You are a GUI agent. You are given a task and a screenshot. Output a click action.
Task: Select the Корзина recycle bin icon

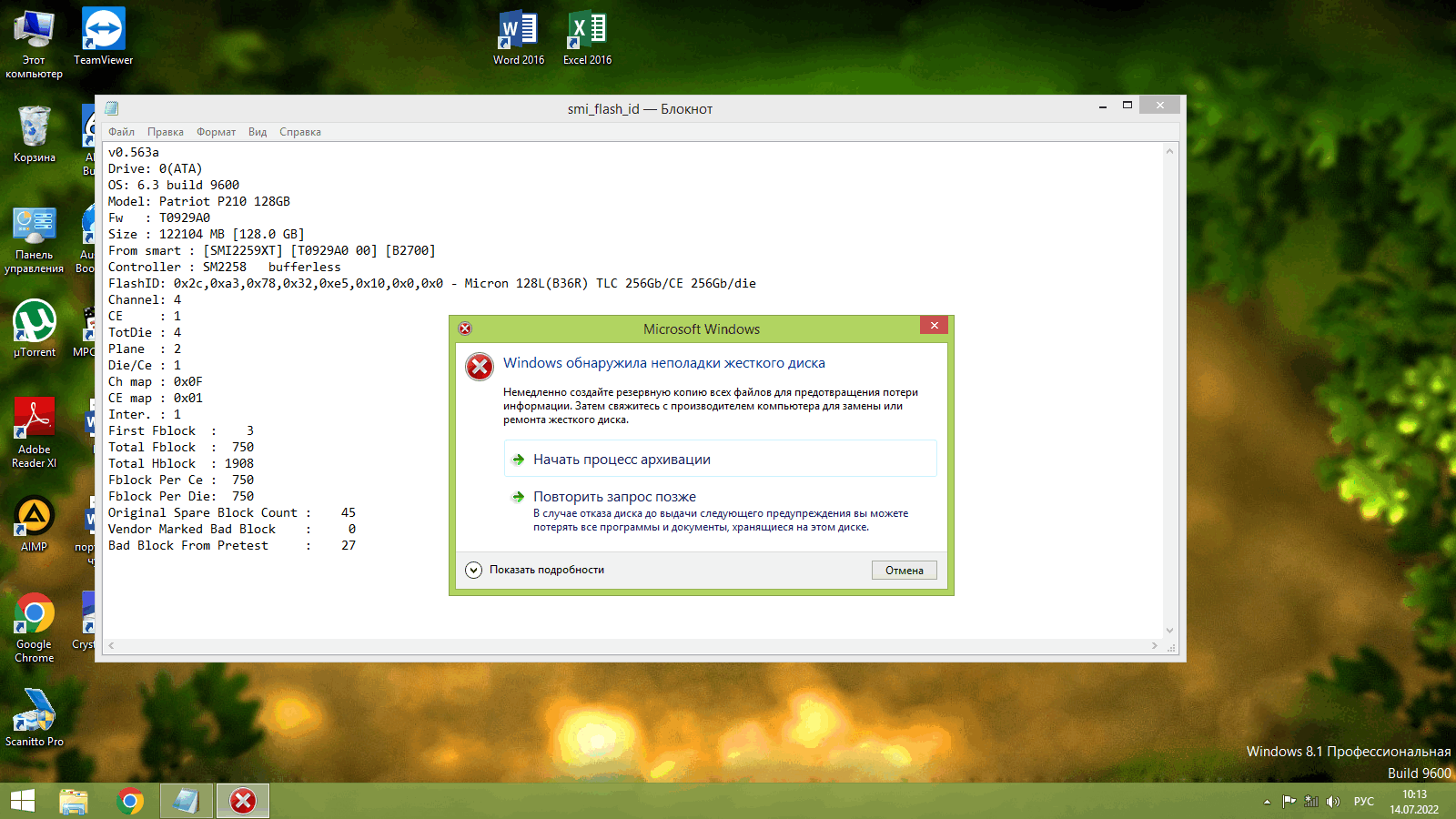(x=35, y=134)
